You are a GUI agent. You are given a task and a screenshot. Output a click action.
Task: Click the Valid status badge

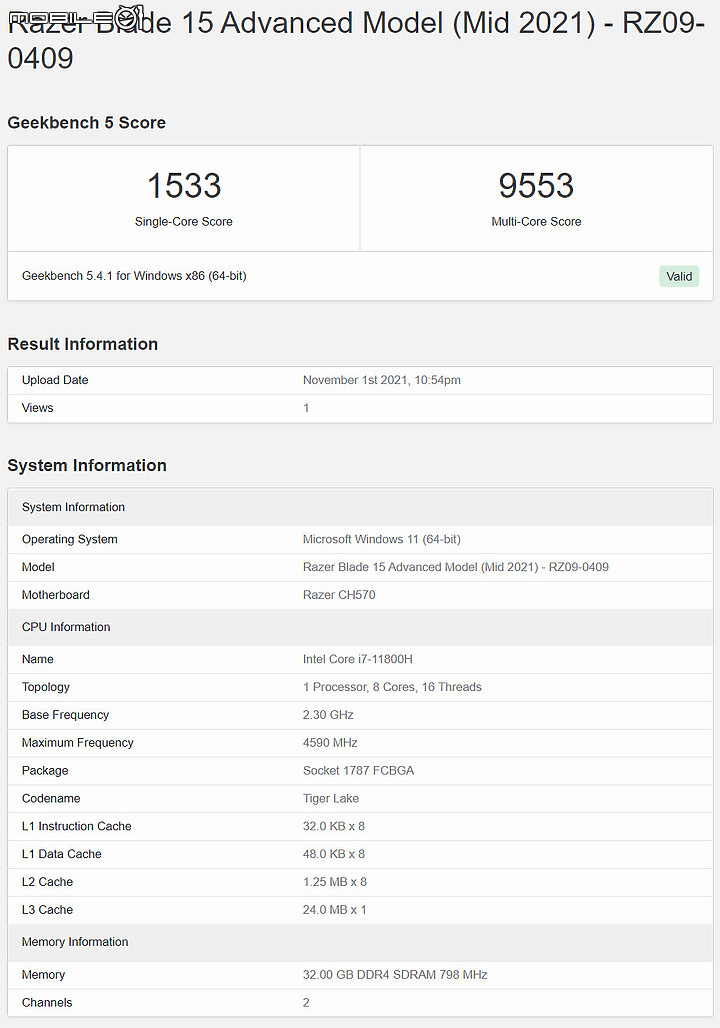[x=679, y=276]
